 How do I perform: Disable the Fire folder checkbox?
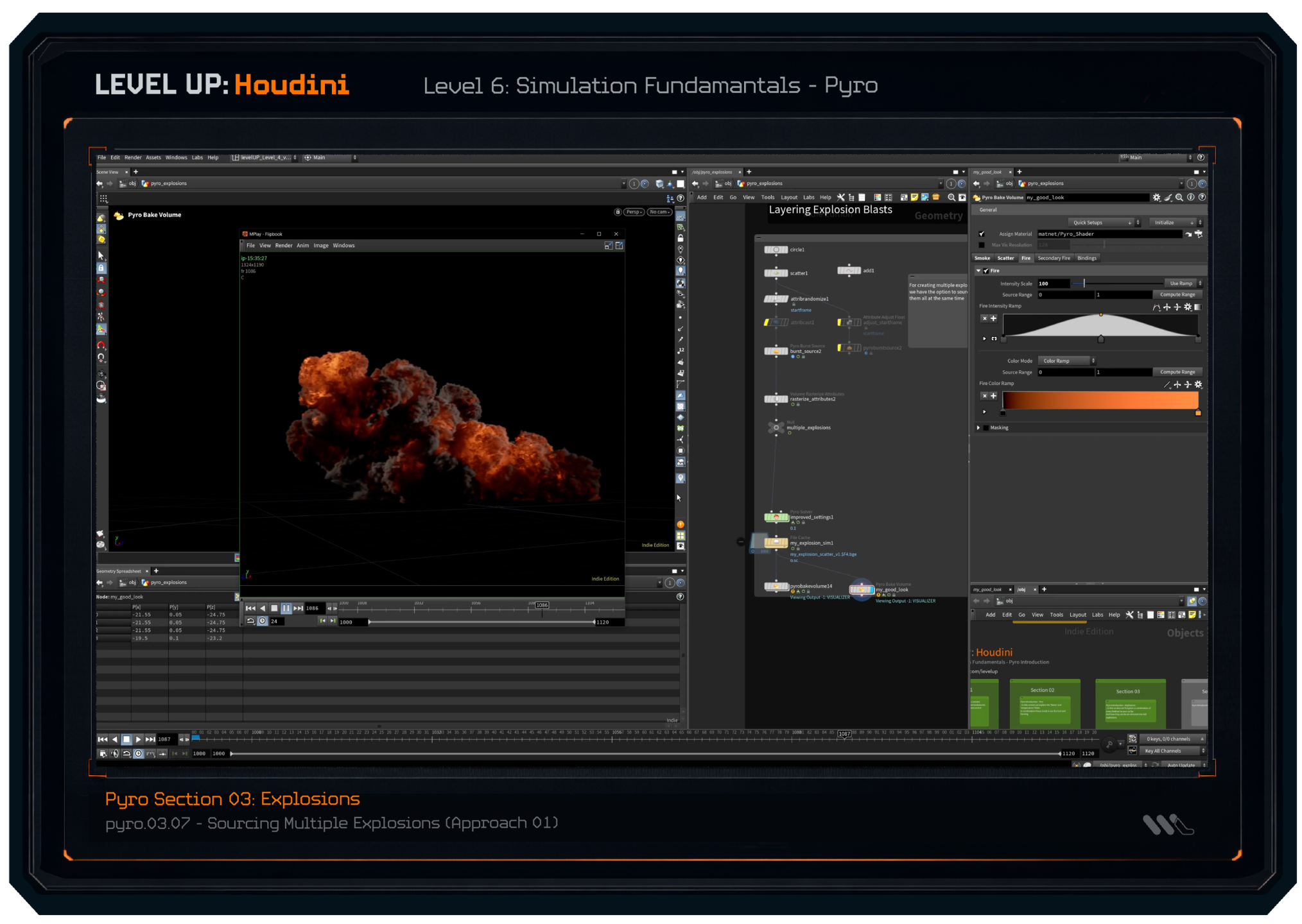click(986, 271)
